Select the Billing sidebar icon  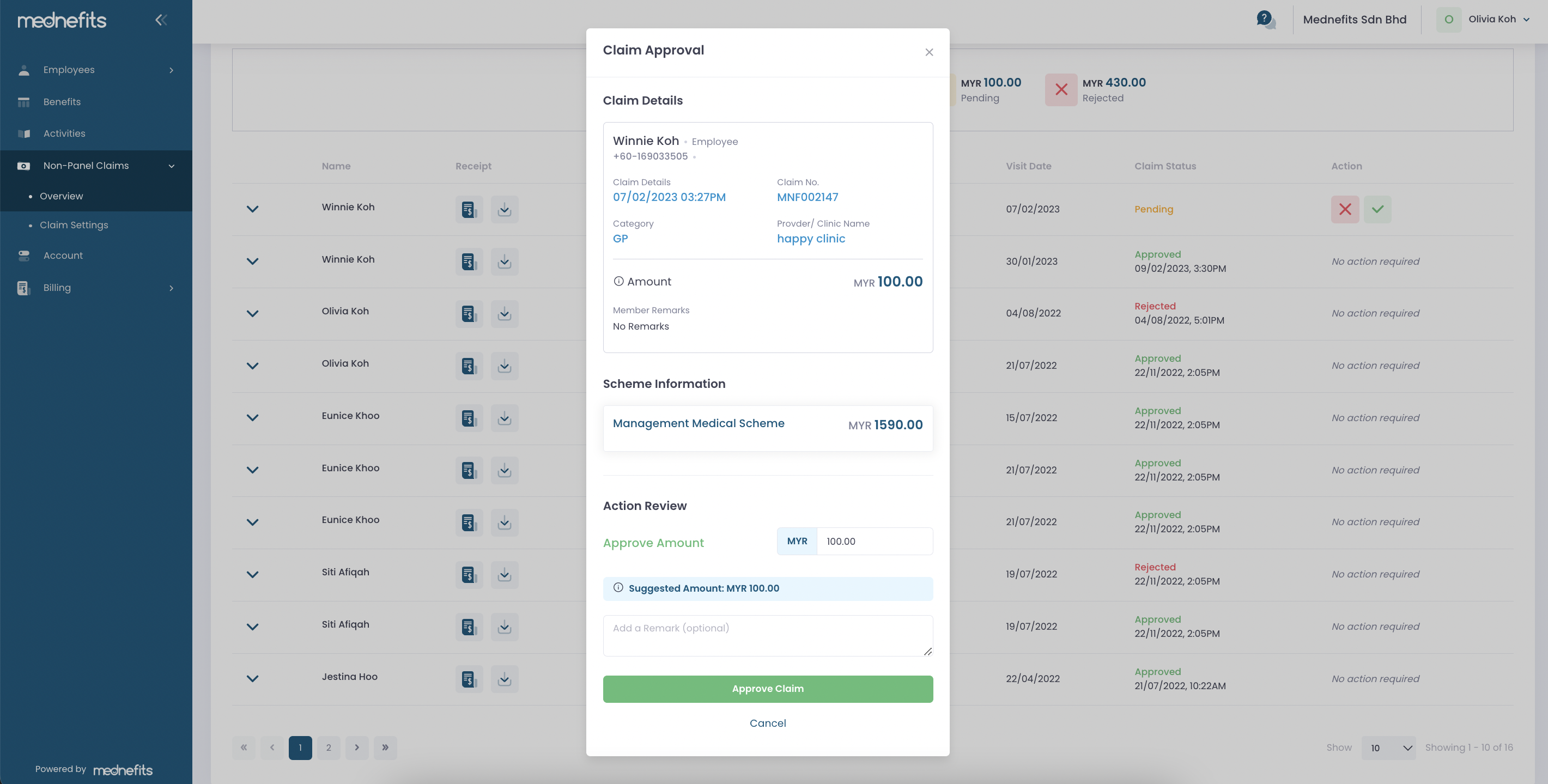[x=23, y=288]
